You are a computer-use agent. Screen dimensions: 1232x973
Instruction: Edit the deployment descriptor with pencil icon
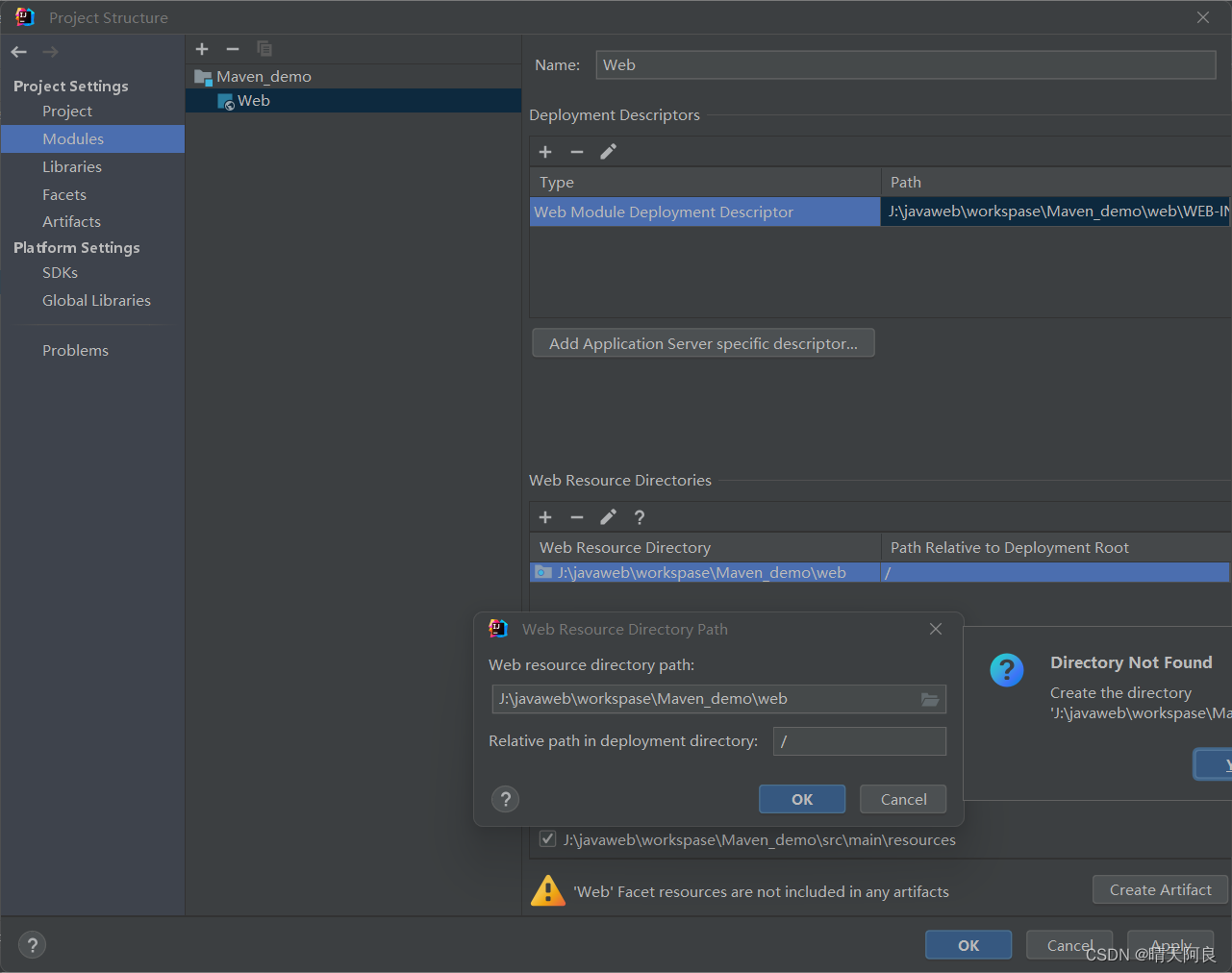click(x=609, y=152)
